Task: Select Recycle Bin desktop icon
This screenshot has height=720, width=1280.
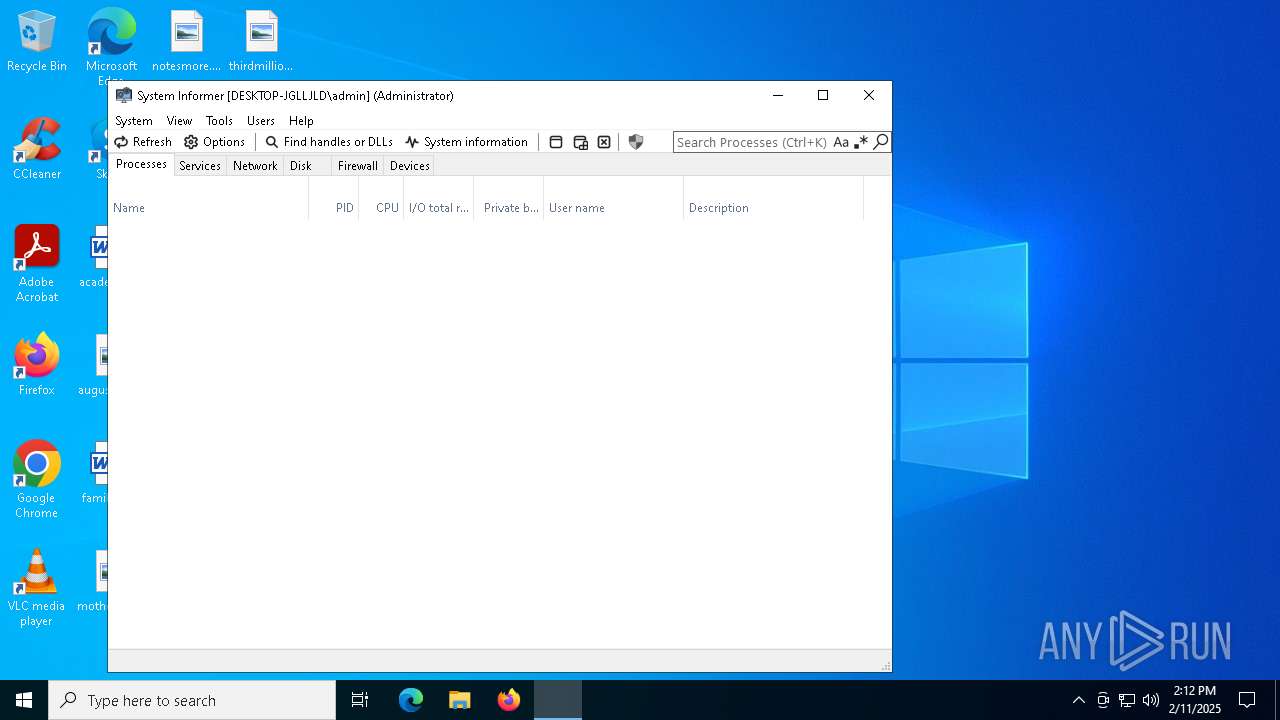Action: click(37, 42)
